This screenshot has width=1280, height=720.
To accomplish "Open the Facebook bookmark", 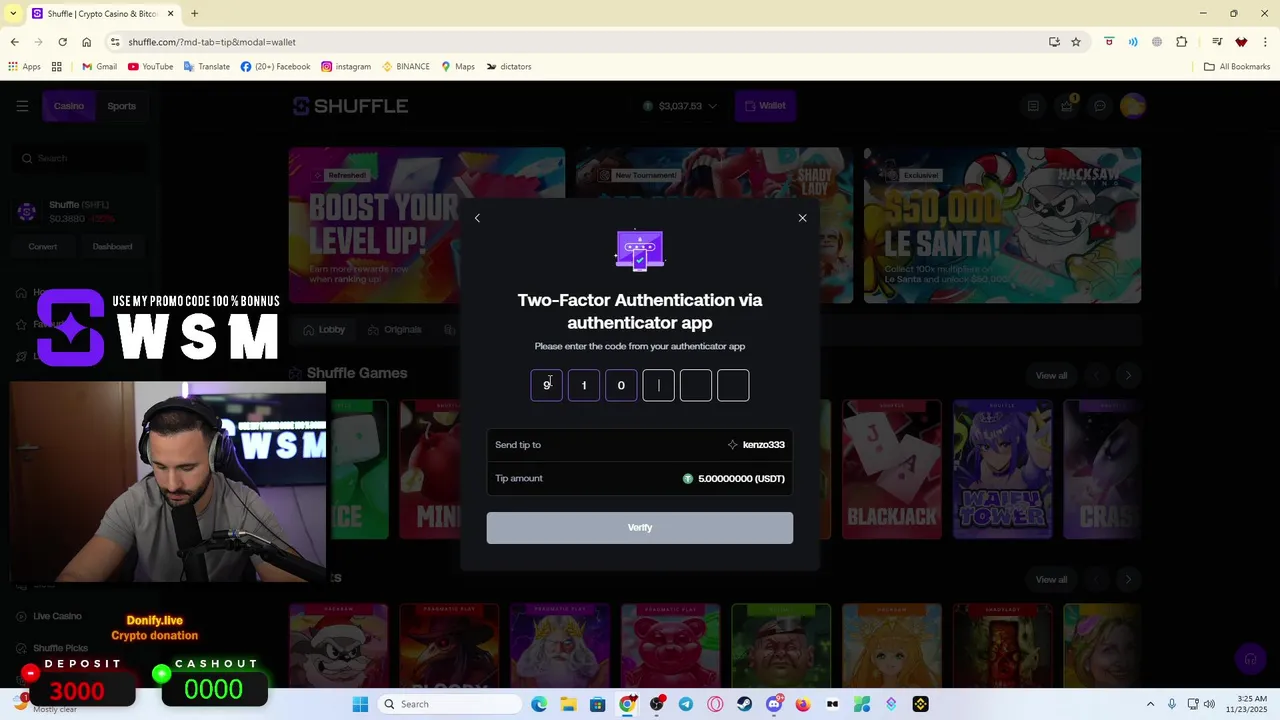I will (275, 67).
